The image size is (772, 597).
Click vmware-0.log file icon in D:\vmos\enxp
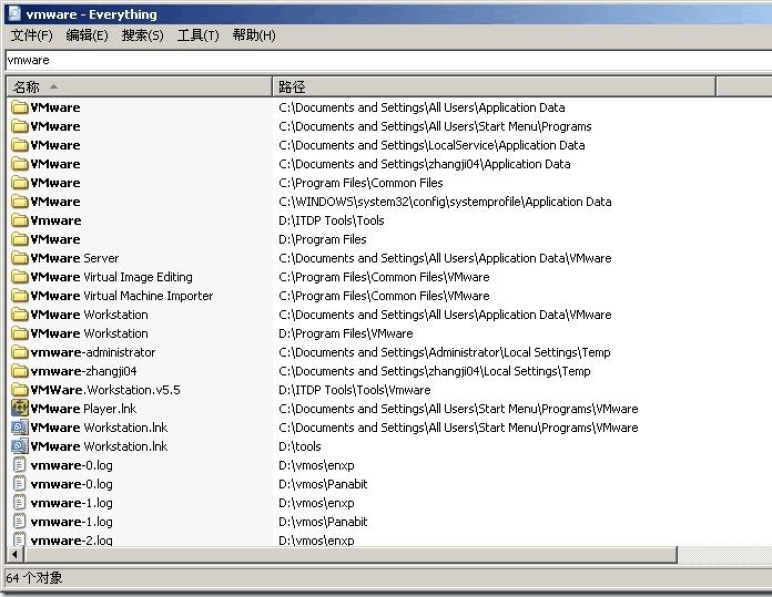[19, 465]
